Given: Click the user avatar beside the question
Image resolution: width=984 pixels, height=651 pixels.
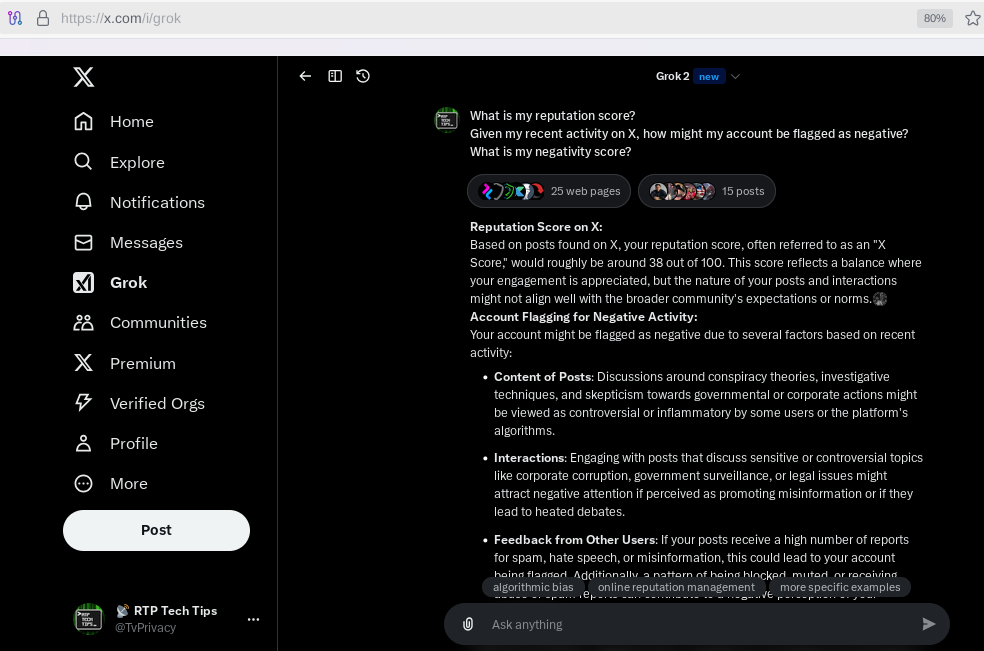Looking at the screenshot, I should [x=447, y=119].
